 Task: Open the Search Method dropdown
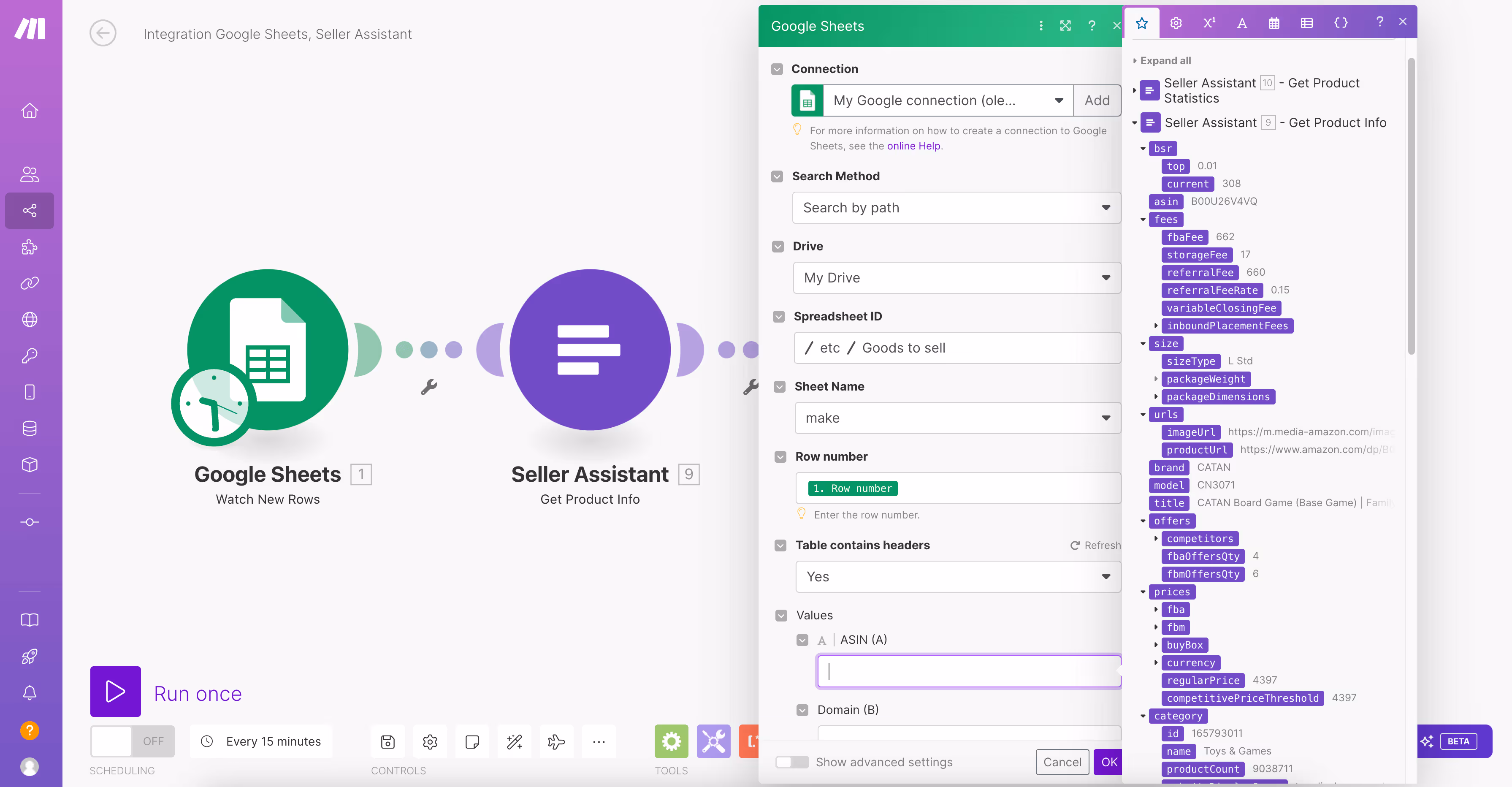point(956,208)
